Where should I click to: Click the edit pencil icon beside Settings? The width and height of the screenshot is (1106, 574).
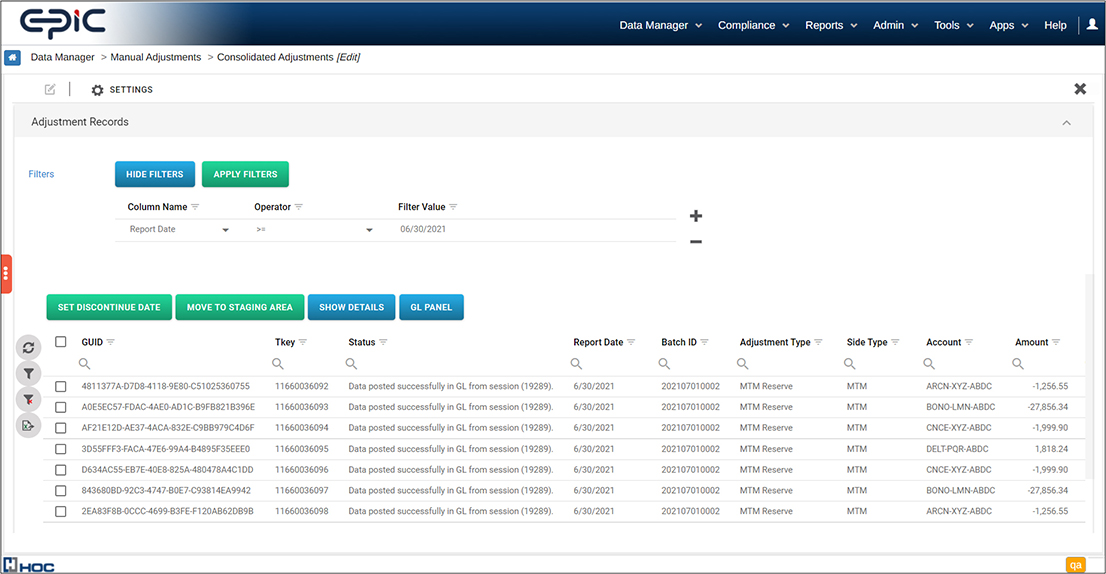50,90
